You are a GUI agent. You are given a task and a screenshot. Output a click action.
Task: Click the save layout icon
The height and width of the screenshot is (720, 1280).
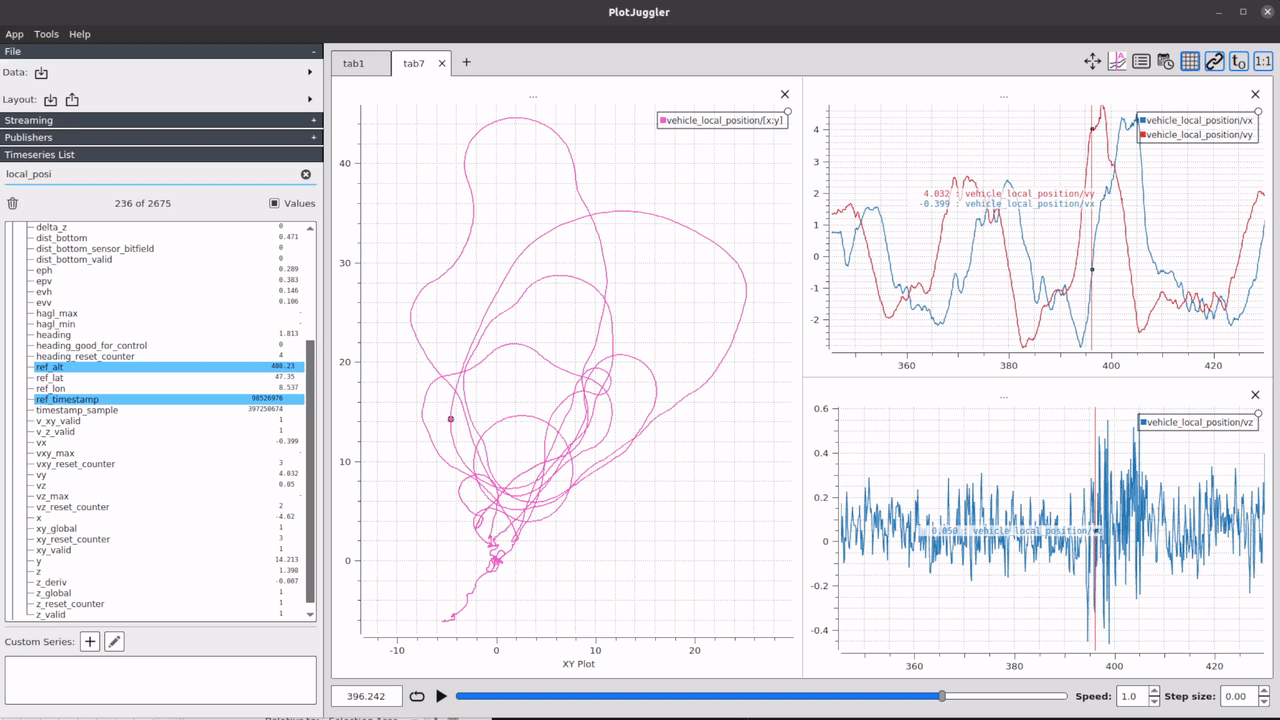[72, 100]
